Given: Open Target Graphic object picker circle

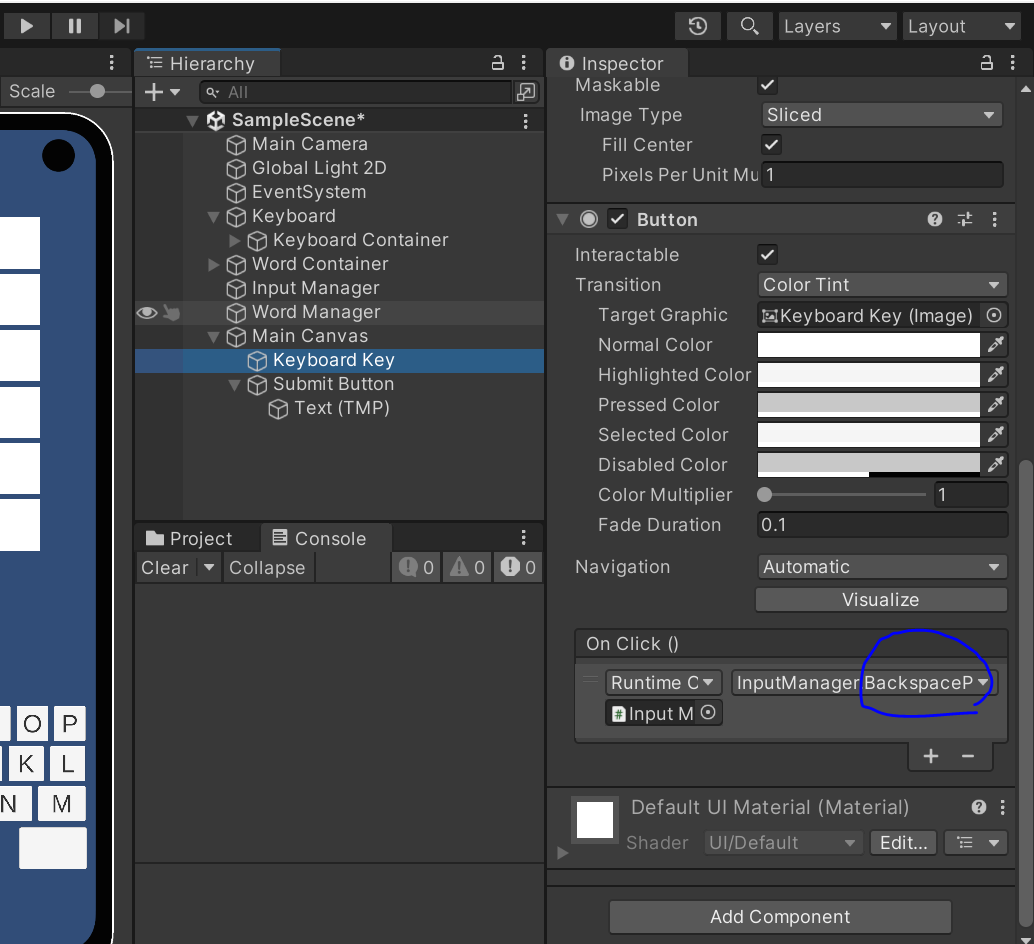Looking at the screenshot, I should click(x=994, y=316).
